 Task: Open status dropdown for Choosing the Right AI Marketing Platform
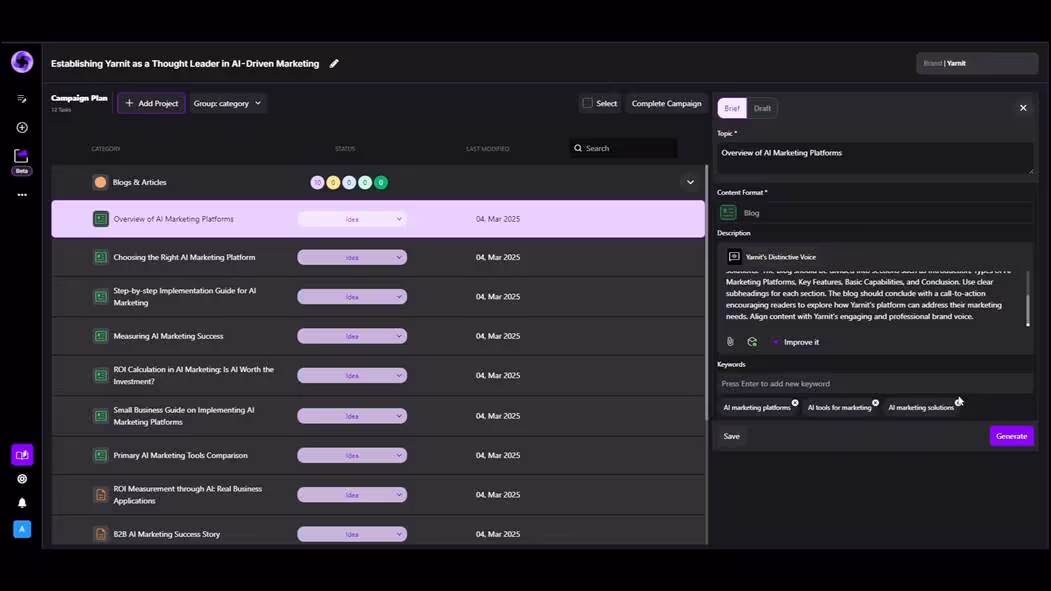tap(352, 257)
